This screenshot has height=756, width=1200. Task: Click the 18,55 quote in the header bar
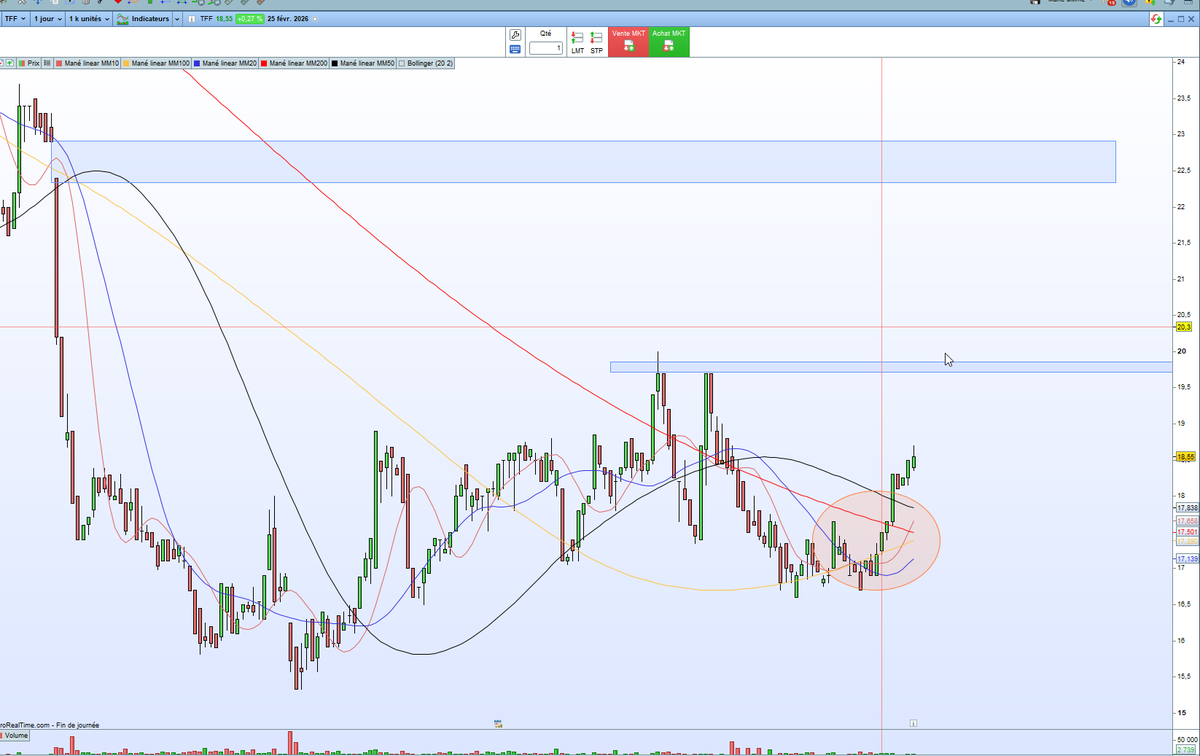(x=222, y=19)
